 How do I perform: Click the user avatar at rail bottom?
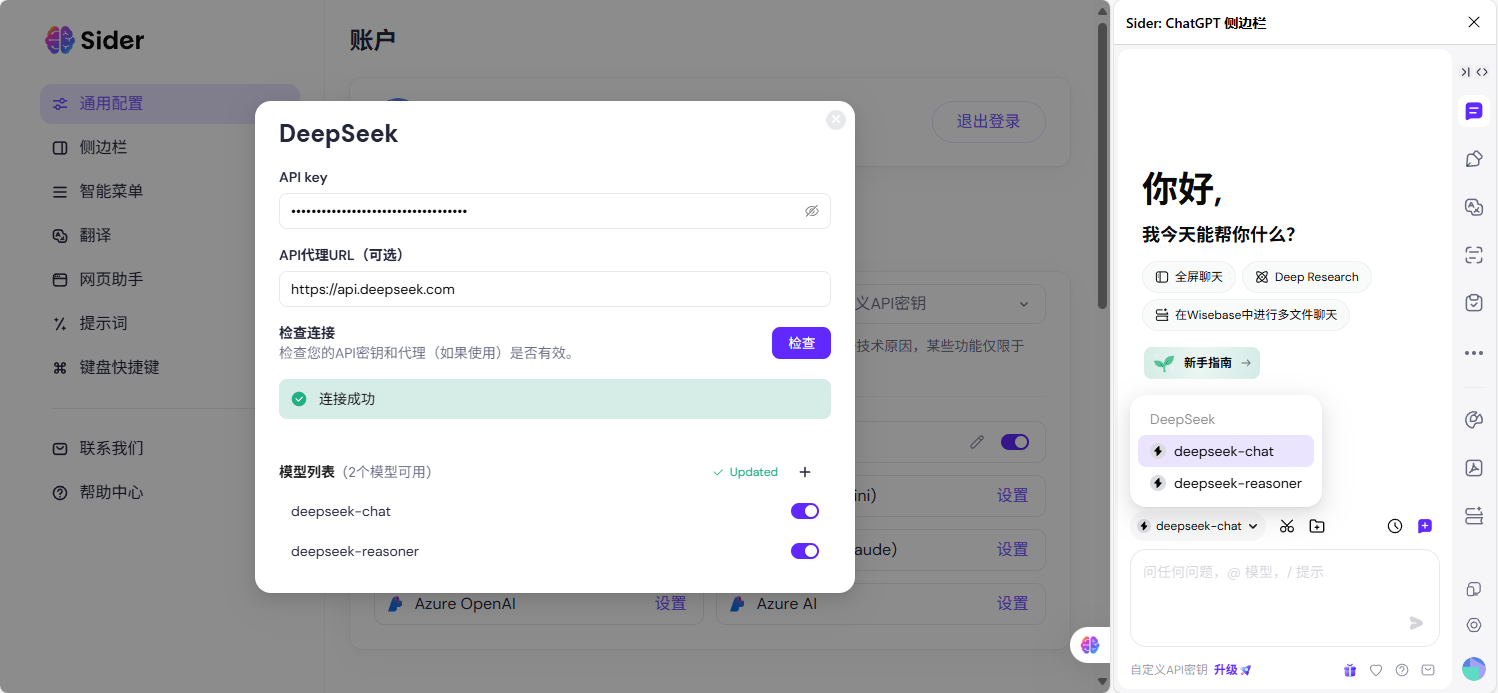pos(1473,669)
